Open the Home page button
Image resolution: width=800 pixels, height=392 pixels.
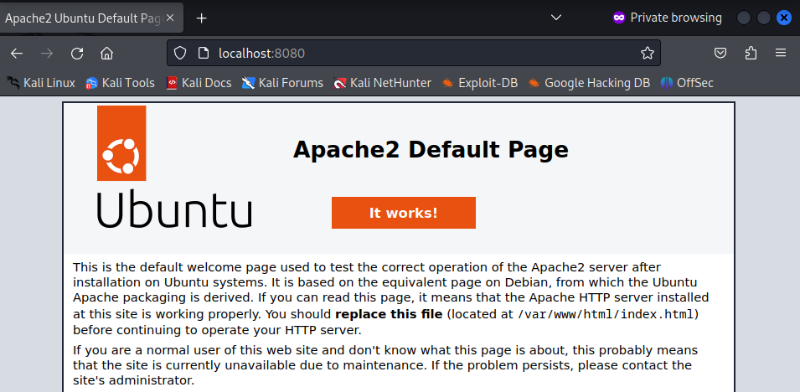pyautogui.click(x=107, y=53)
